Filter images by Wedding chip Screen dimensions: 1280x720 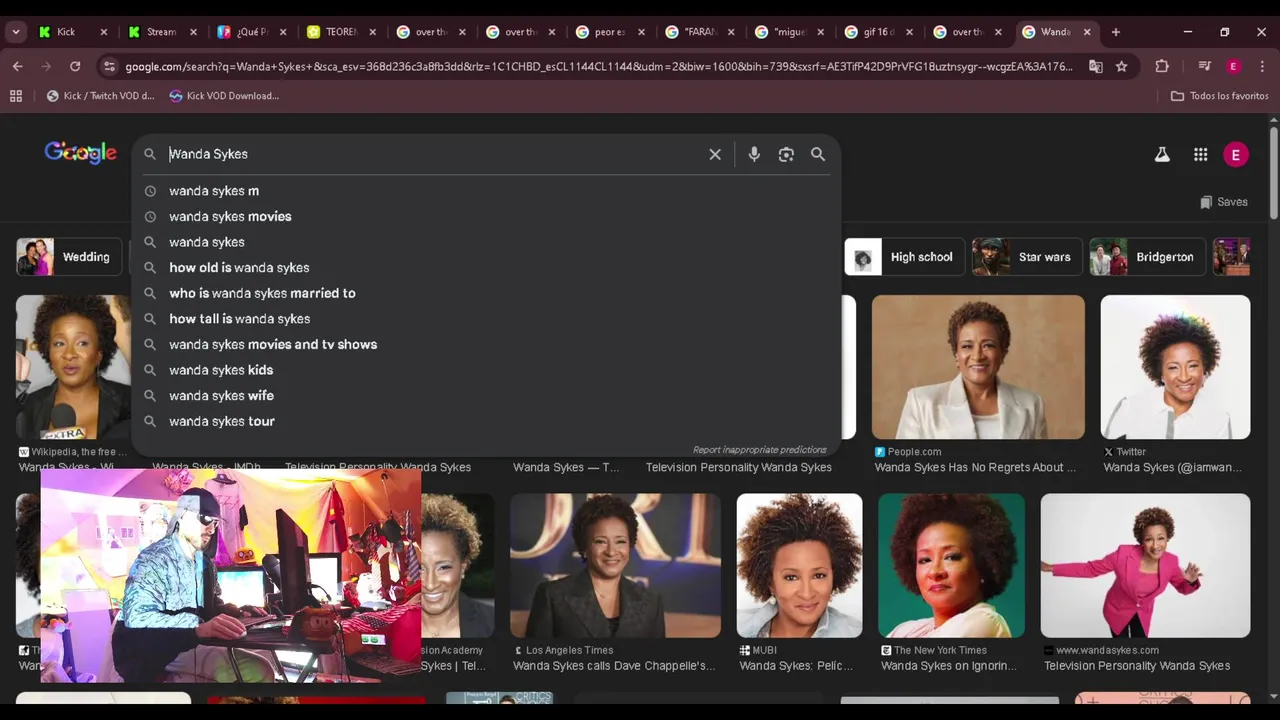point(68,257)
